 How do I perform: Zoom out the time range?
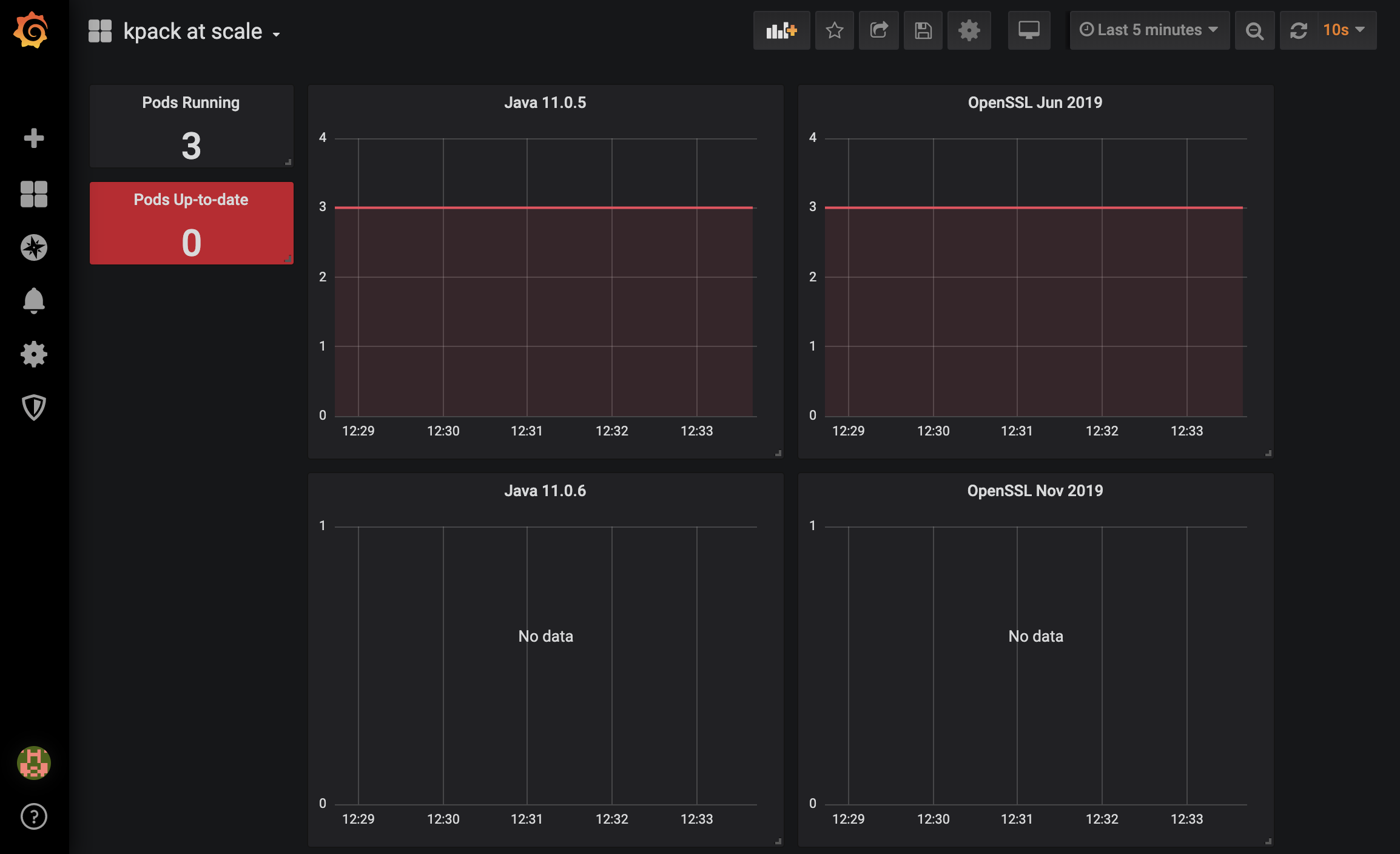[1254, 30]
